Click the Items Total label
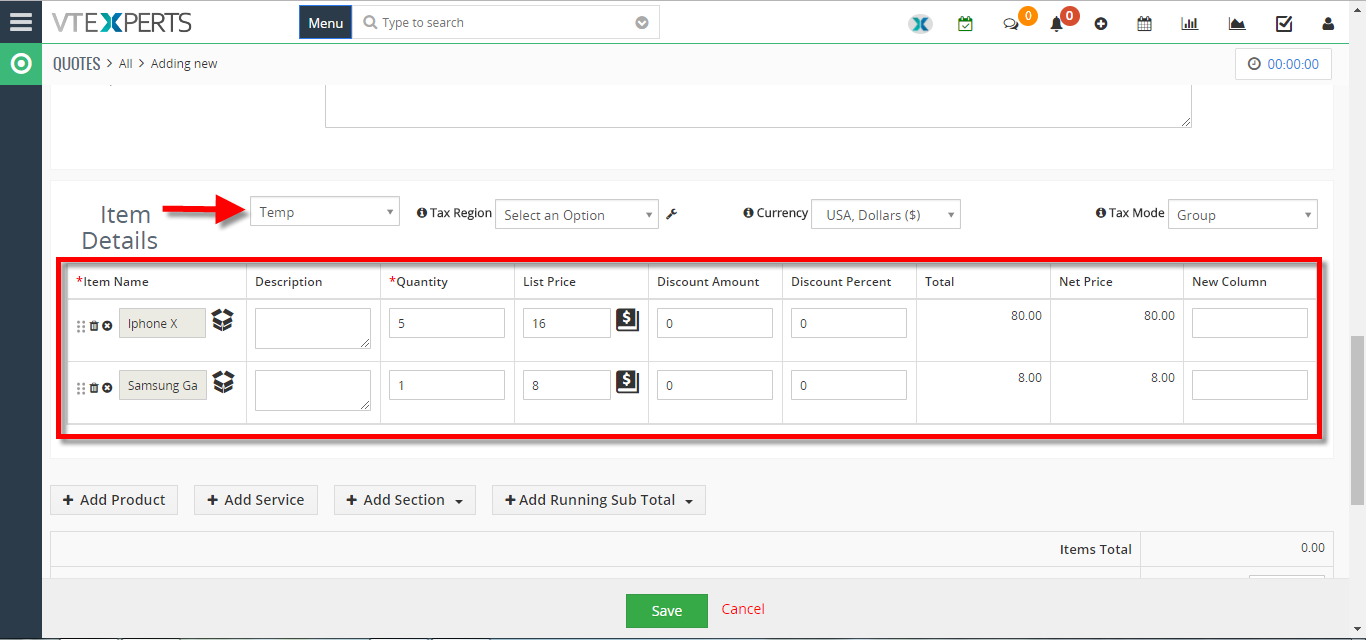The height and width of the screenshot is (640, 1366). click(x=1096, y=549)
